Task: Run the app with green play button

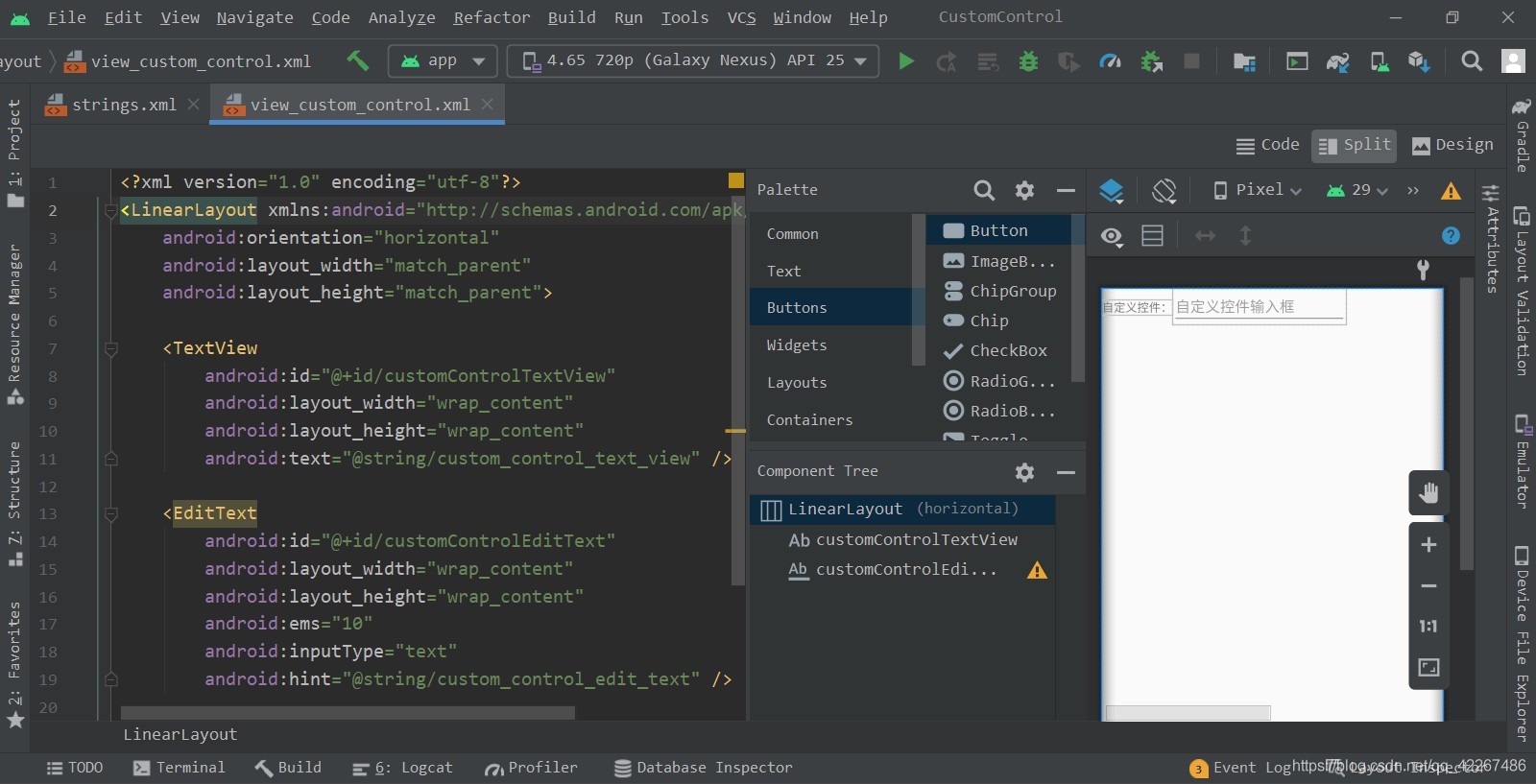Action: [x=905, y=61]
